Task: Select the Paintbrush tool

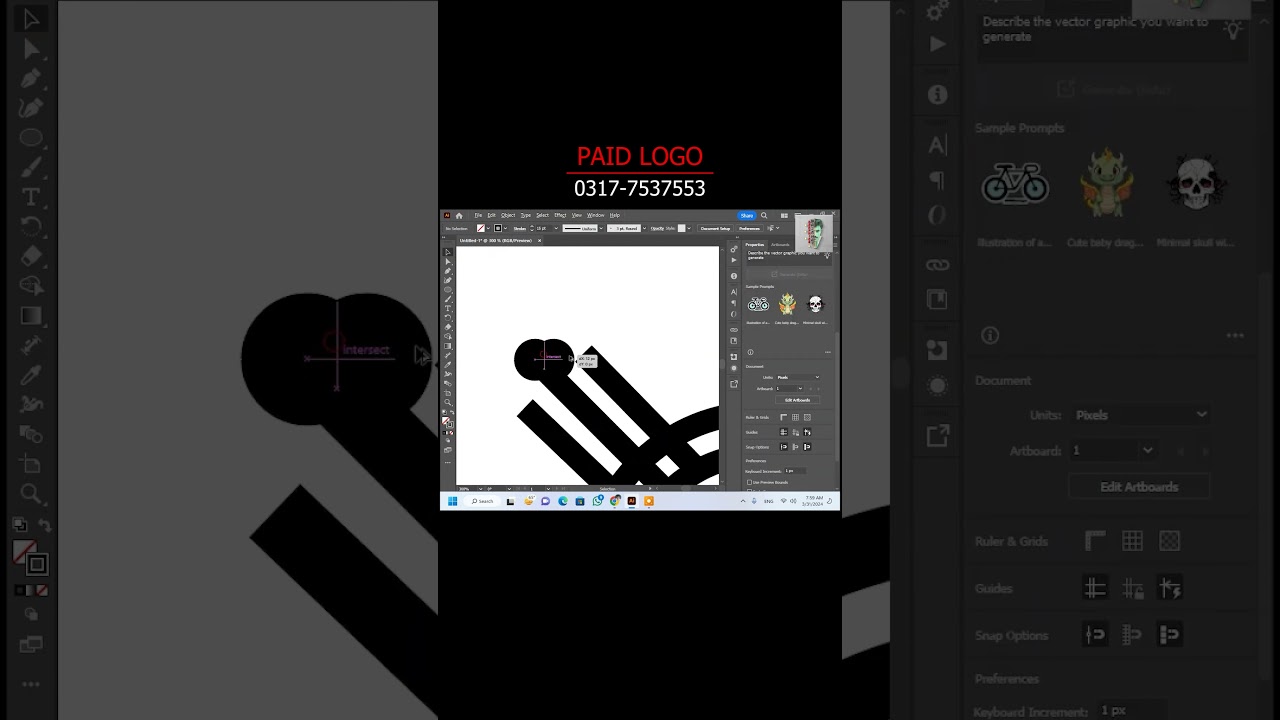Action: 448,299
